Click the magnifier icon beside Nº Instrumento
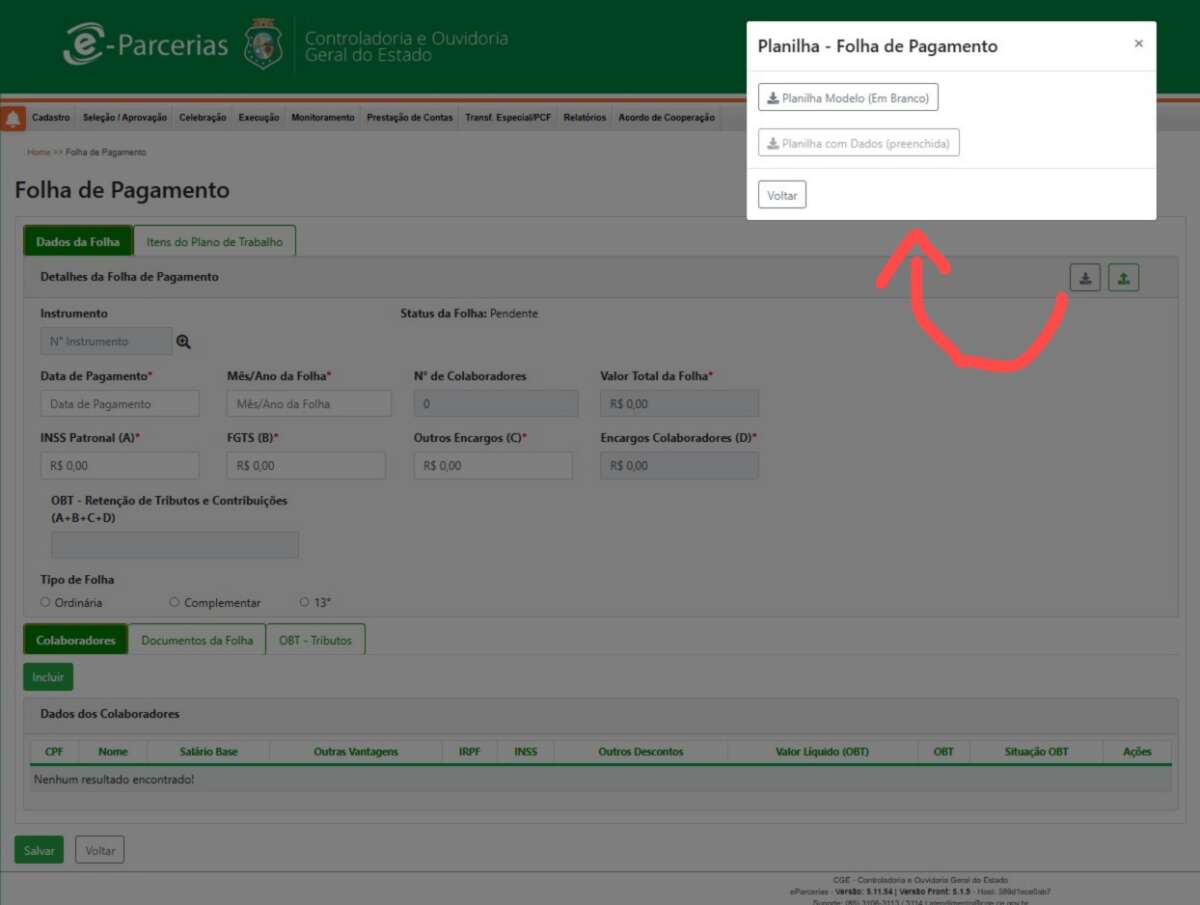The height and width of the screenshot is (905, 1200). [x=183, y=342]
